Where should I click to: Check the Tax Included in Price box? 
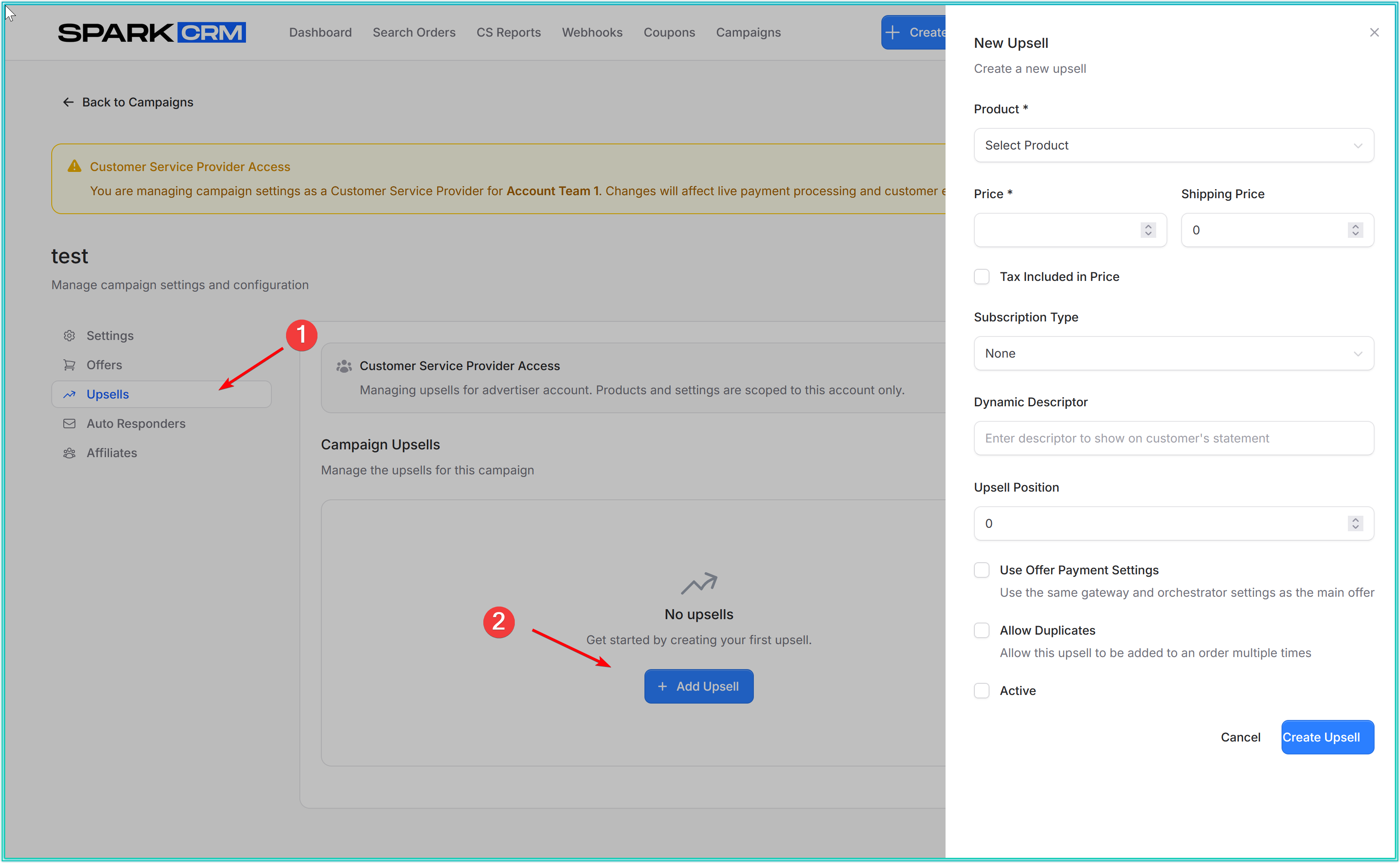pyautogui.click(x=981, y=277)
